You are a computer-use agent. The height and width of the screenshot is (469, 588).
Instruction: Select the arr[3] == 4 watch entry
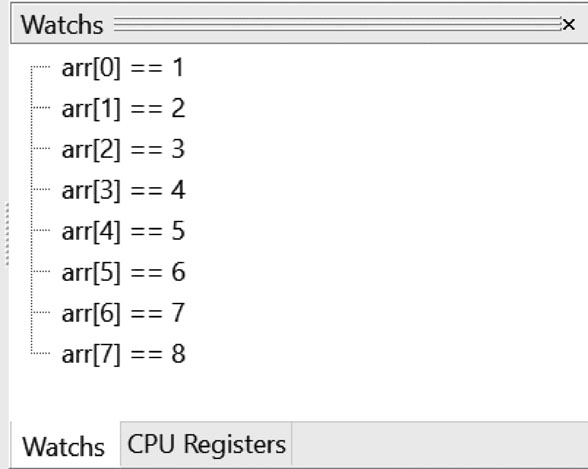tap(123, 190)
